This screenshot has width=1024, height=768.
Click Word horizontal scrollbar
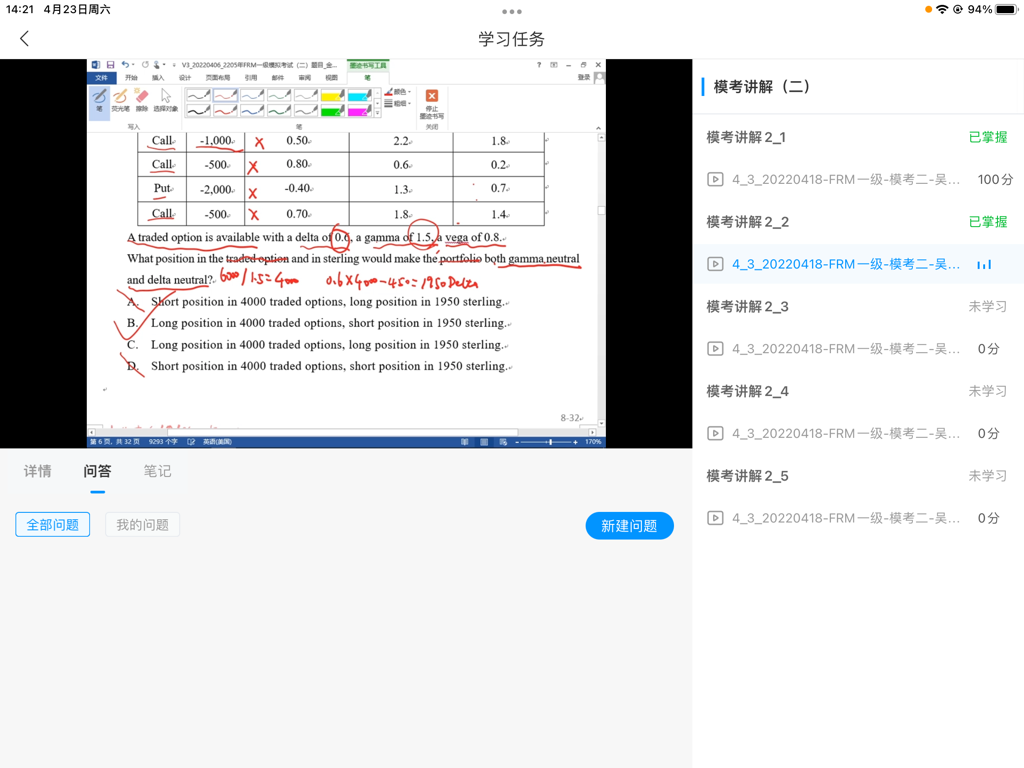[x=342, y=432]
